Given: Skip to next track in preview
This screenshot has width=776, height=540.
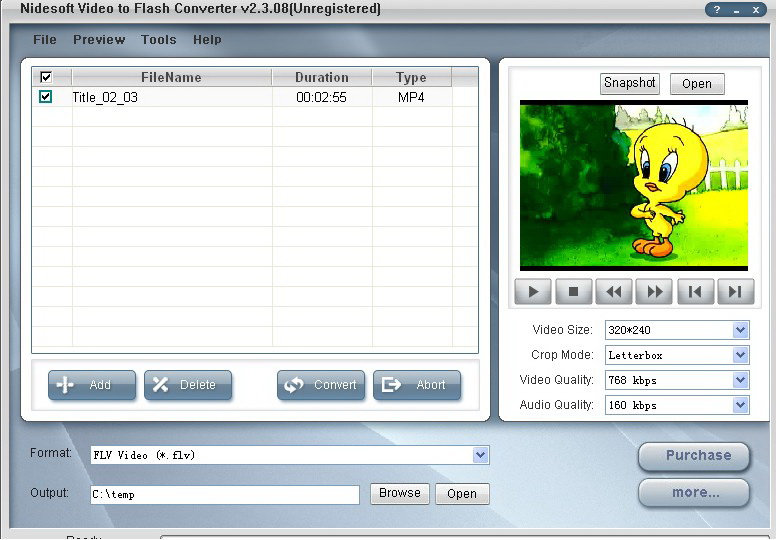Looking at the screenshot, I should click(x=735, y=292).
